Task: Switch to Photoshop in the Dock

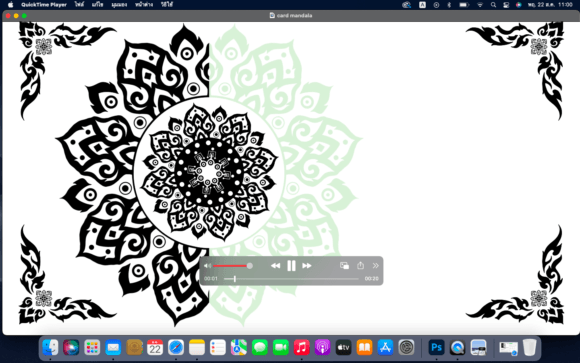Action: pos(436,347)
